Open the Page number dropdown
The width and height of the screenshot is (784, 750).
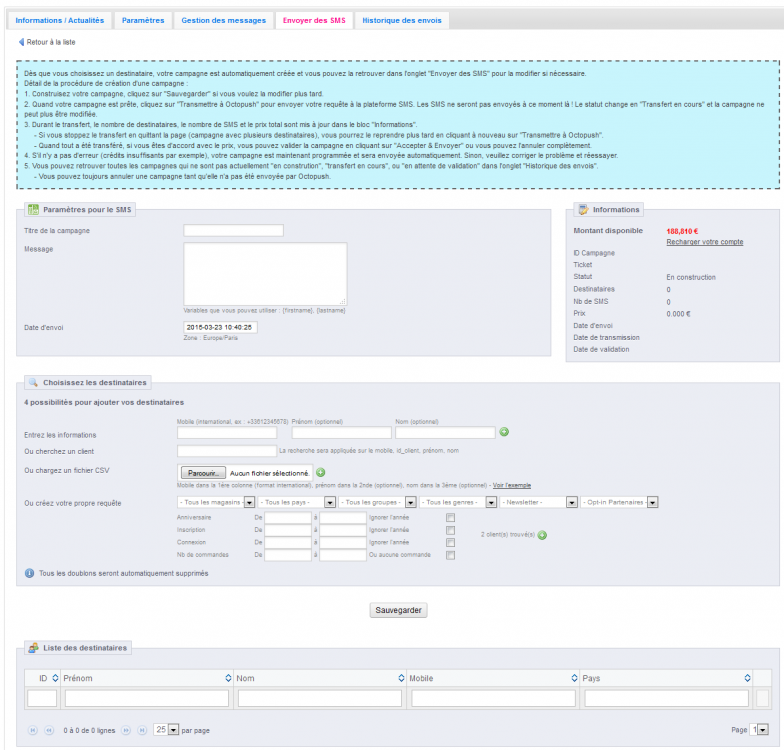[x=760, y=730]
